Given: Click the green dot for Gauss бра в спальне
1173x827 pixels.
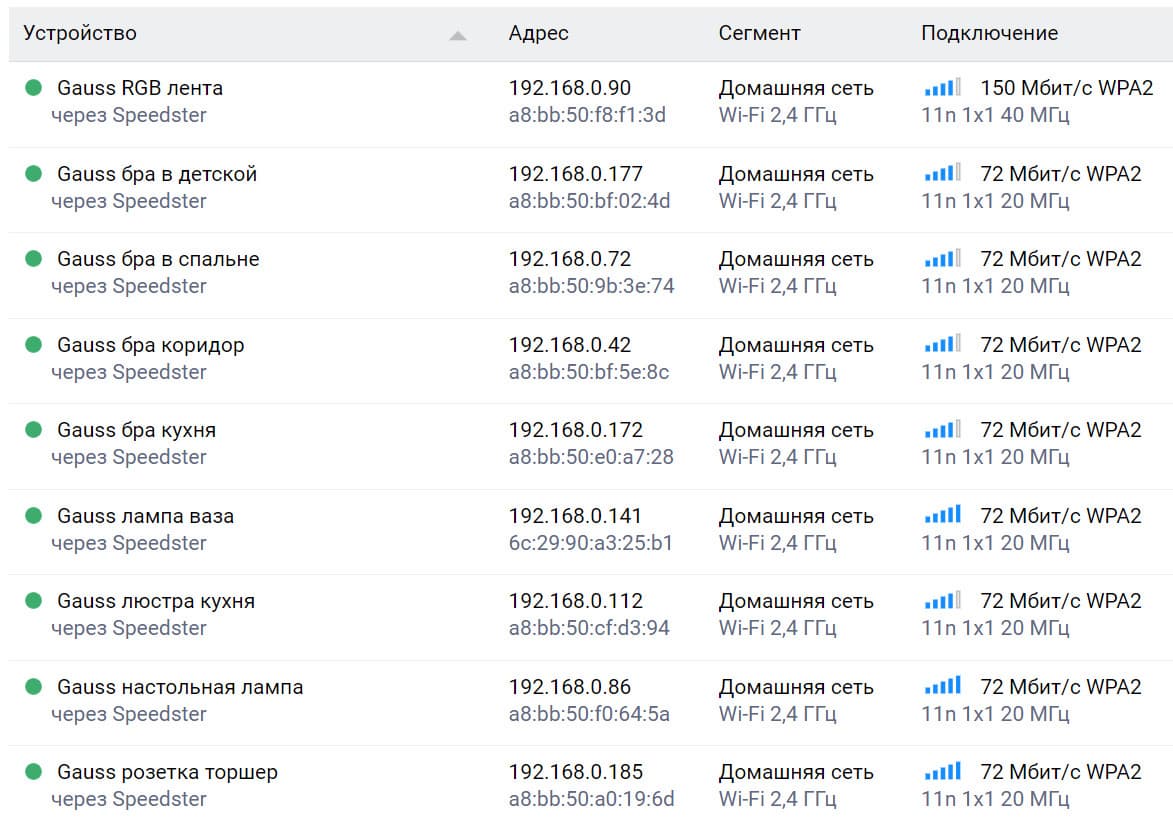Looking at the screenshot, I should click(x=33, y=259).
